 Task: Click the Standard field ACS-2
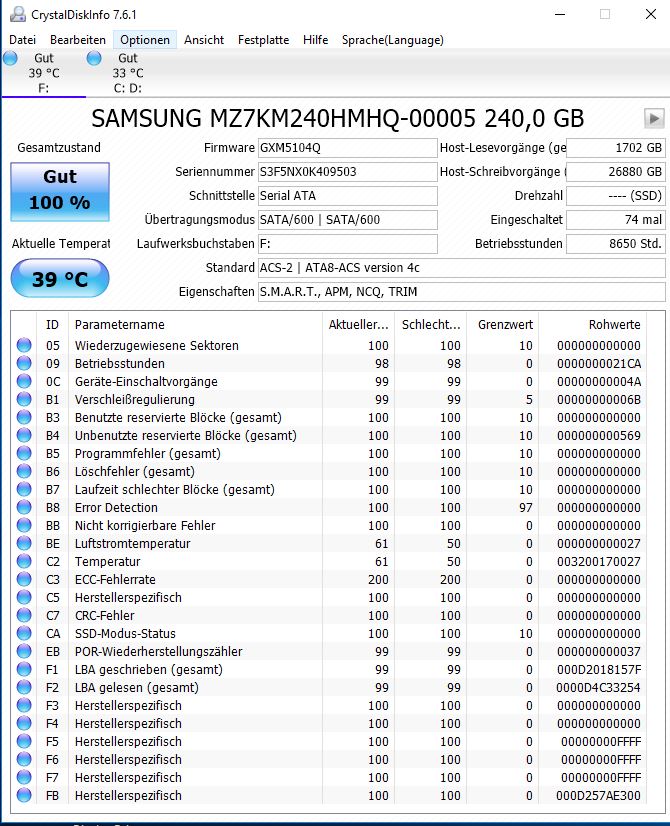461,268
